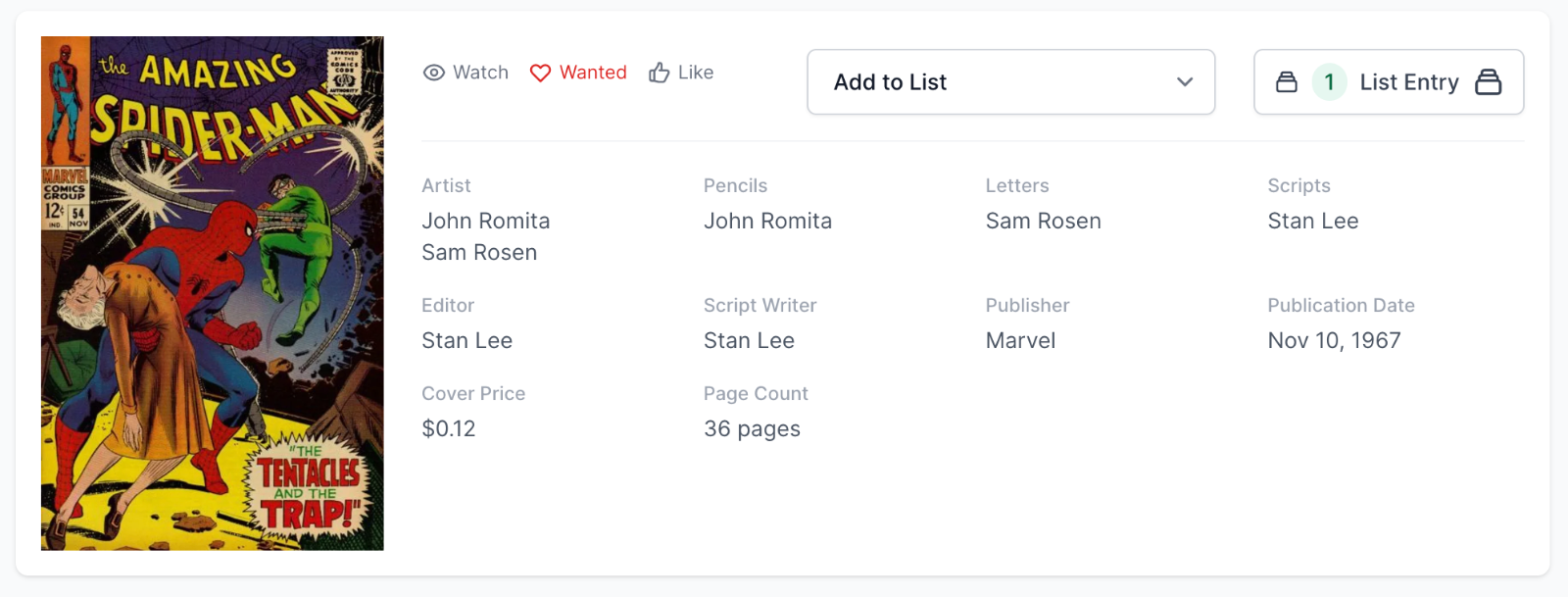Click the eye icon beside Watch

click(433, 73)
